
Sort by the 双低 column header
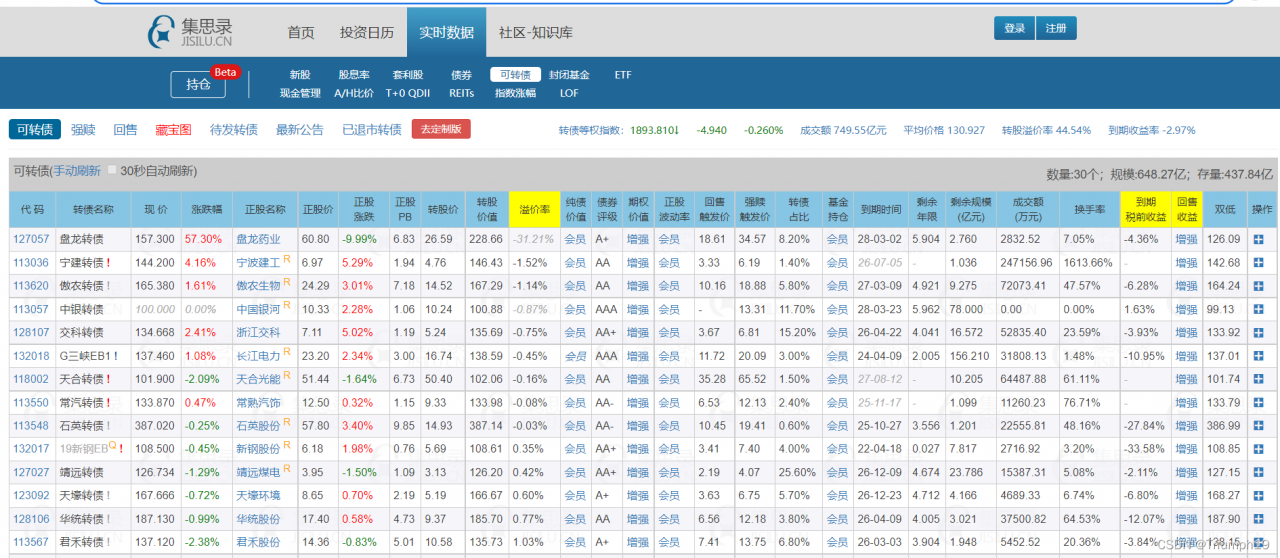click(x=1224, y=210)
